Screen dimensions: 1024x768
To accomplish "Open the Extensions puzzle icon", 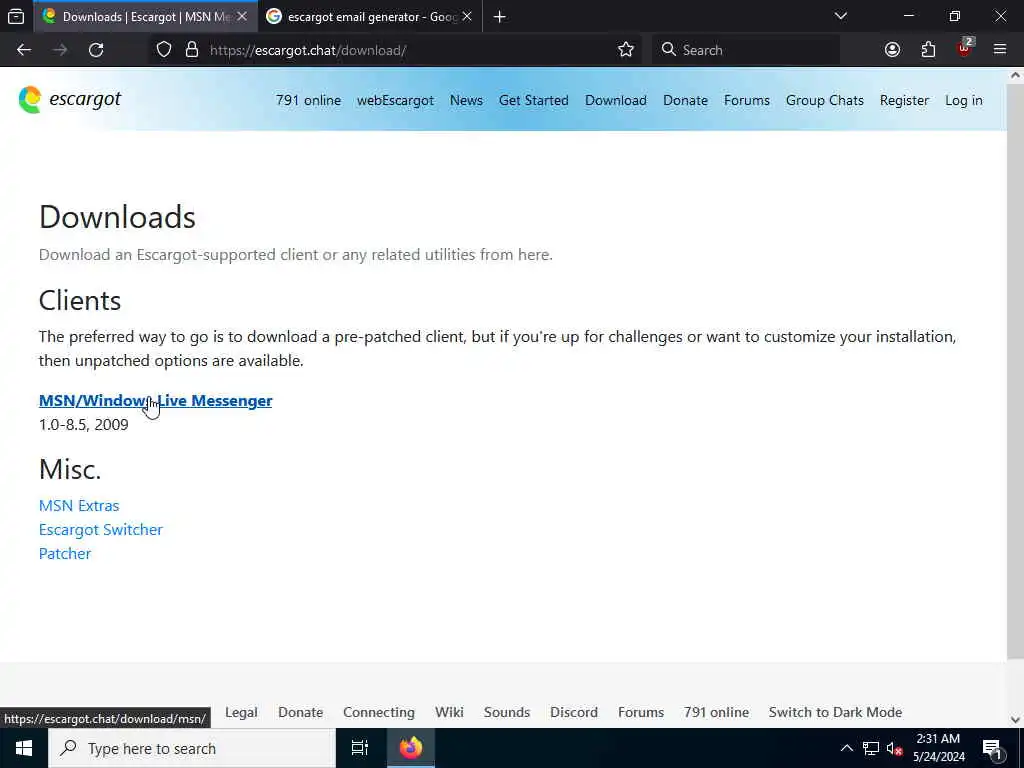I will pos(928,50).
